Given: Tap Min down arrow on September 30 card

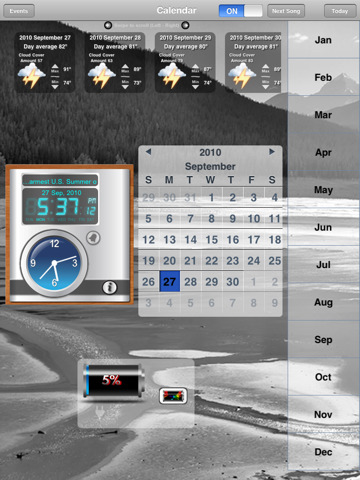Looking at the screenshot, I should pyautogui.click(x=265, y=87).
